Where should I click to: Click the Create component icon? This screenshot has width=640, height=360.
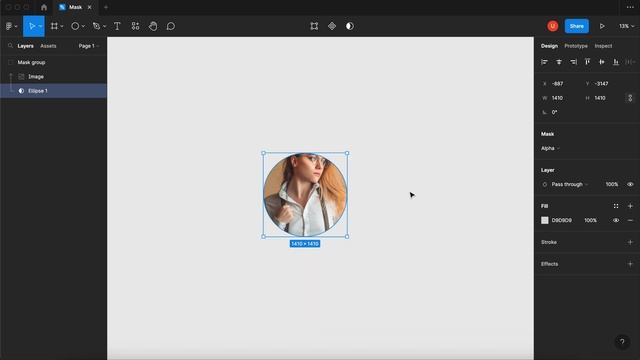pyautogui.click(x=332, y=26)
